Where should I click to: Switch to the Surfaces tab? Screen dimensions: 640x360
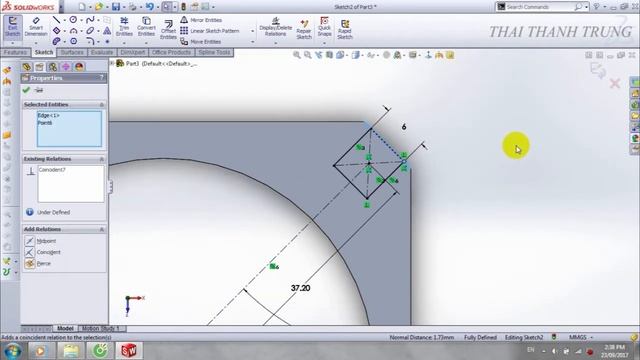click(72, 53)
